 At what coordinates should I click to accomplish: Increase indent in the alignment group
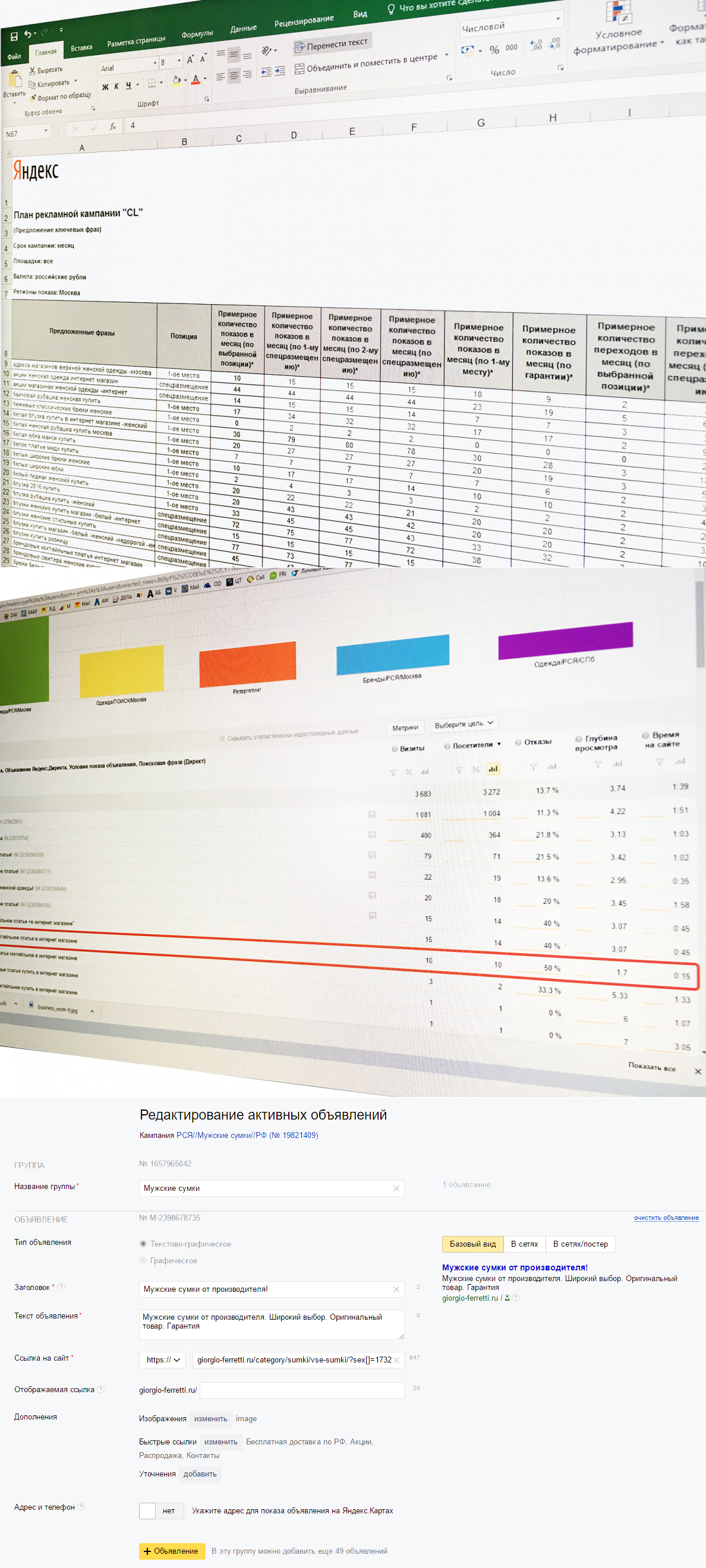[x=279, y=71]
